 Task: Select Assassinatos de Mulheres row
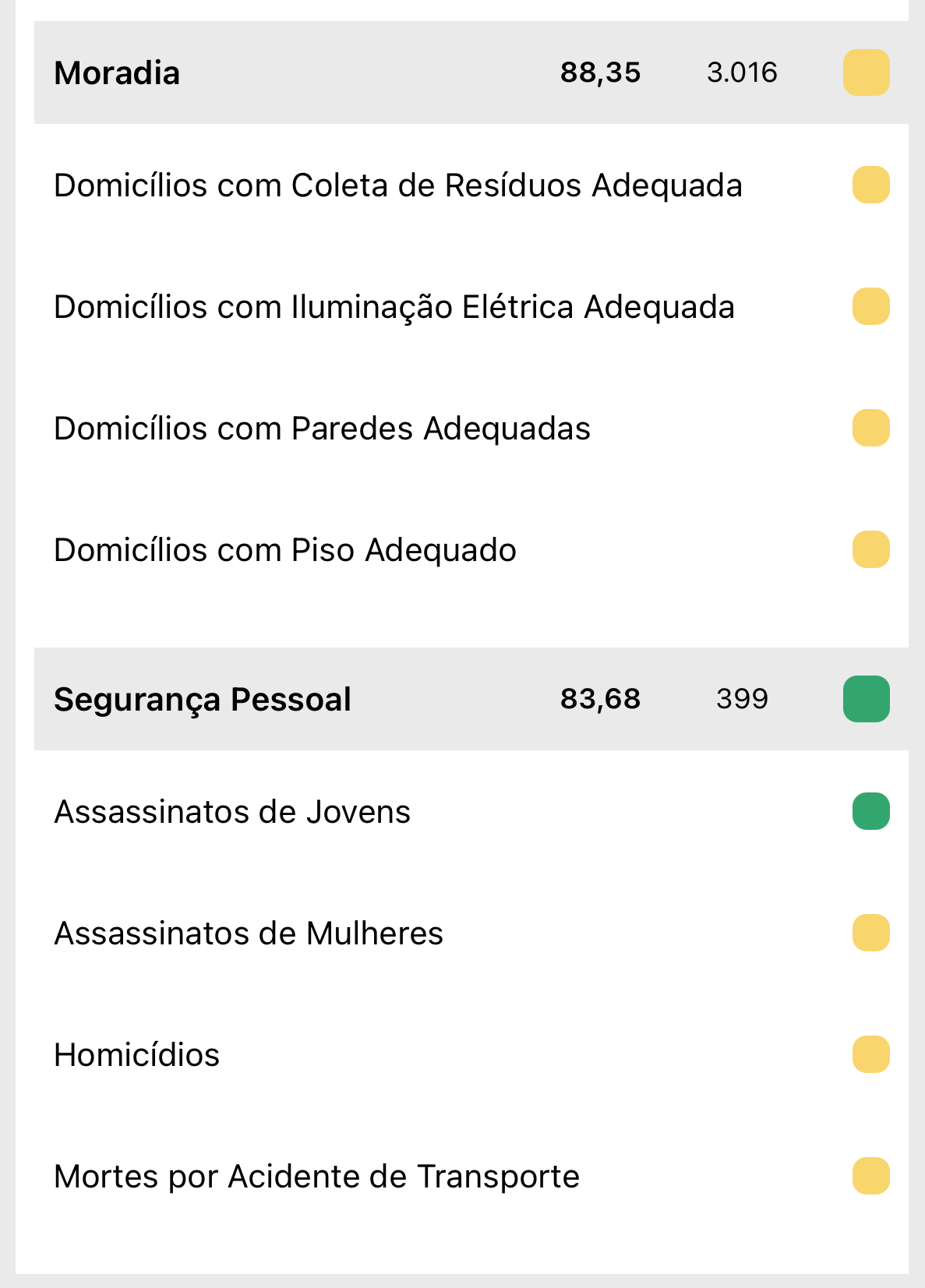click(248, 933)
